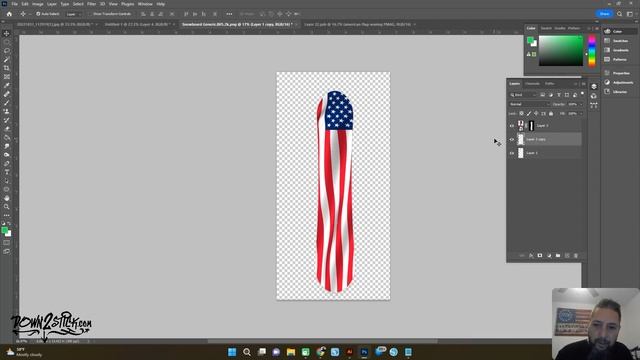The image size is (640, 360).
Task: Switch to the Channels tab
Action: (532, 84)
